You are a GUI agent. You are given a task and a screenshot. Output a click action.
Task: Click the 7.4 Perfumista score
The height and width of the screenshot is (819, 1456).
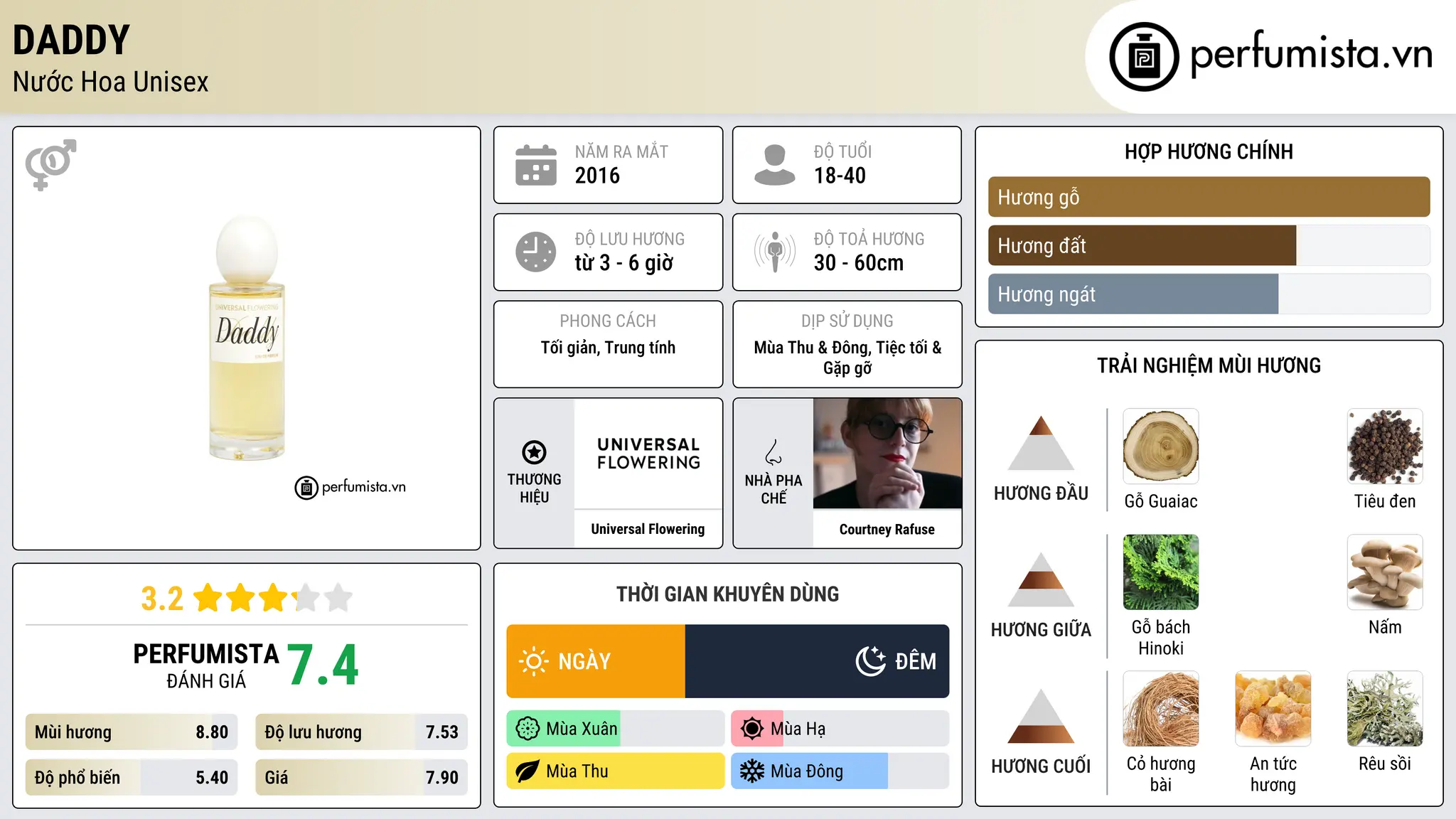pyautogui.click(x=323, y=665)
